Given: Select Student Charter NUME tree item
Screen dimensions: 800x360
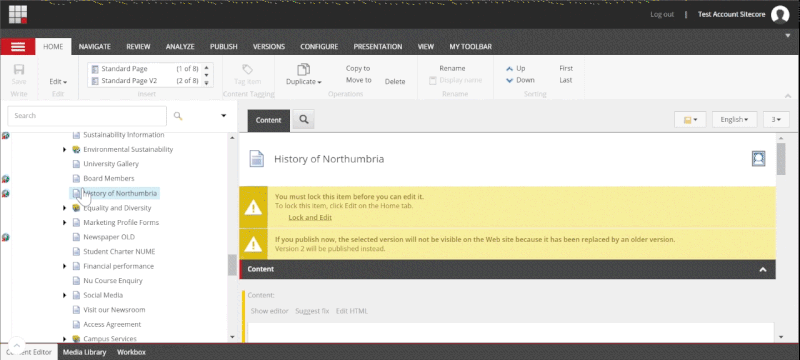Looking at the screenshot, I should click(119, 252).
